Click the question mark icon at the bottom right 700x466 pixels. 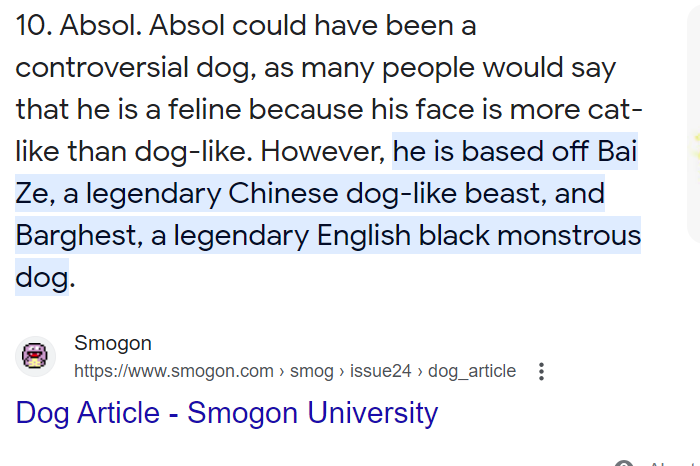point(625,464)
